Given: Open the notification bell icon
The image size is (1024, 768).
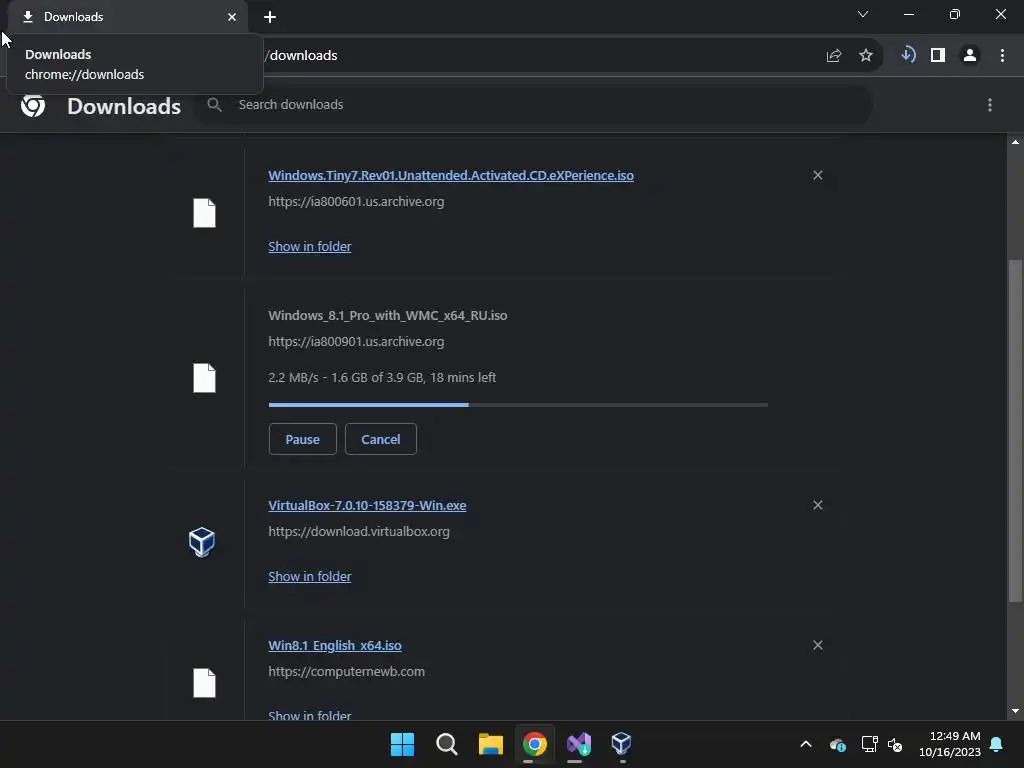Looking at the screenshot, I should pyautogui.click(x=997, y=744).
